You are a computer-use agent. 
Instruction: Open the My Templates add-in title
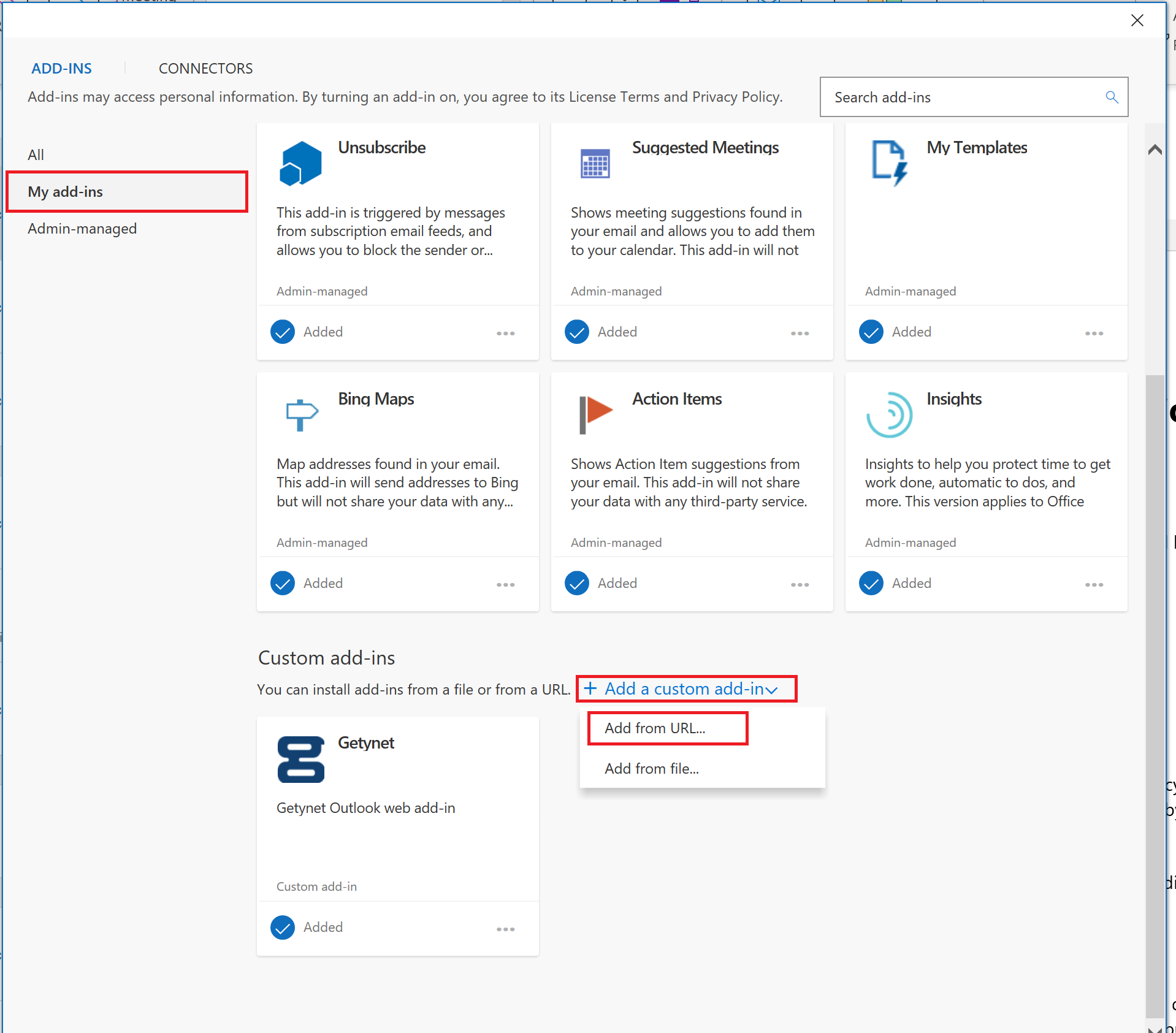pos(977,148)
